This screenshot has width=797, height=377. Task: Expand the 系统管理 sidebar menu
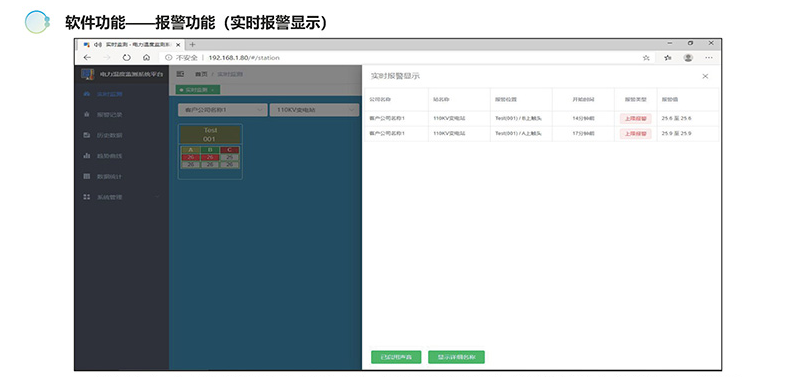tap(121, 197)
